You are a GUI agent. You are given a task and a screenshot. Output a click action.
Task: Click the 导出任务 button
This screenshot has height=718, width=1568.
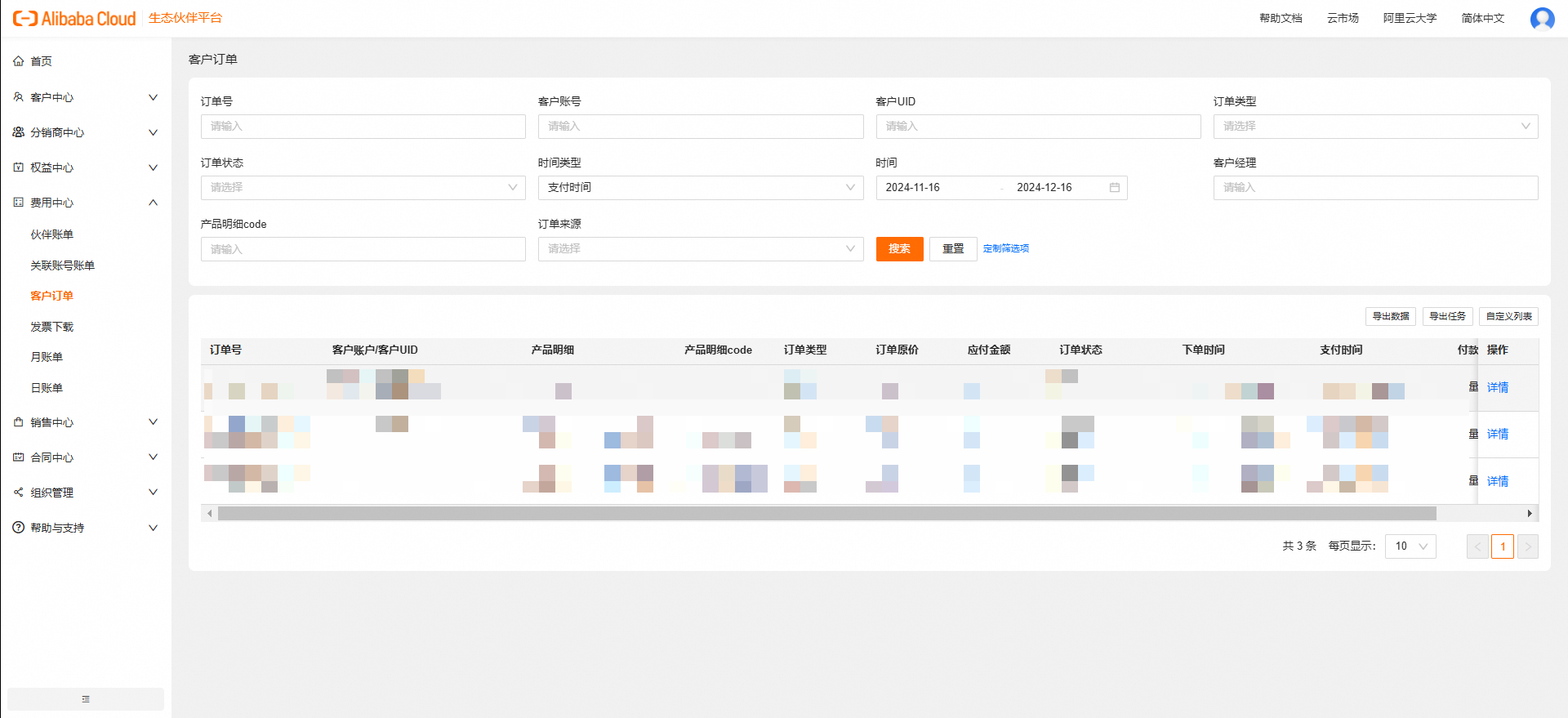1447,317
